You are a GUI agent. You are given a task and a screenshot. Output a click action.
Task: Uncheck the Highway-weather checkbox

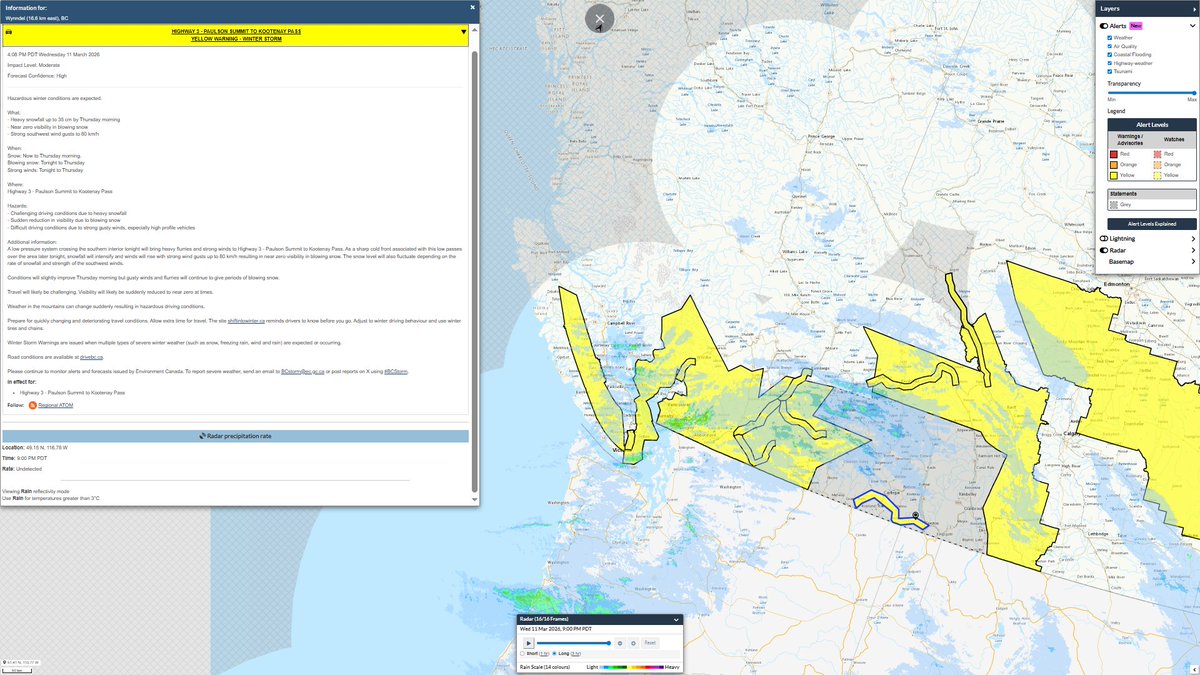(x=1110, y=63)
